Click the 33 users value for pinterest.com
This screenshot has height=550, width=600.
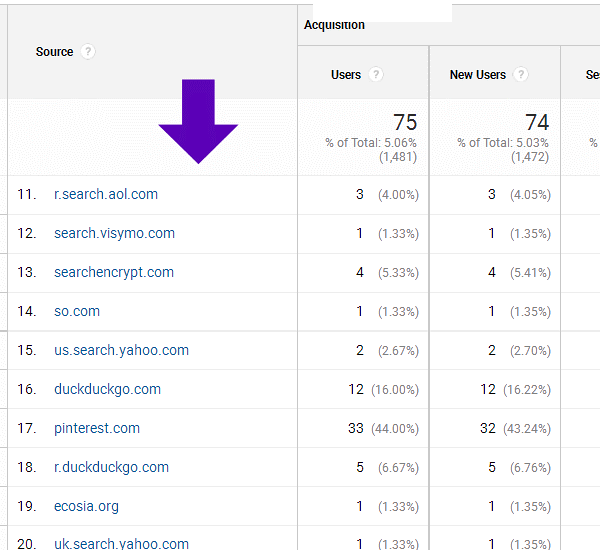(x=354, y=428)
